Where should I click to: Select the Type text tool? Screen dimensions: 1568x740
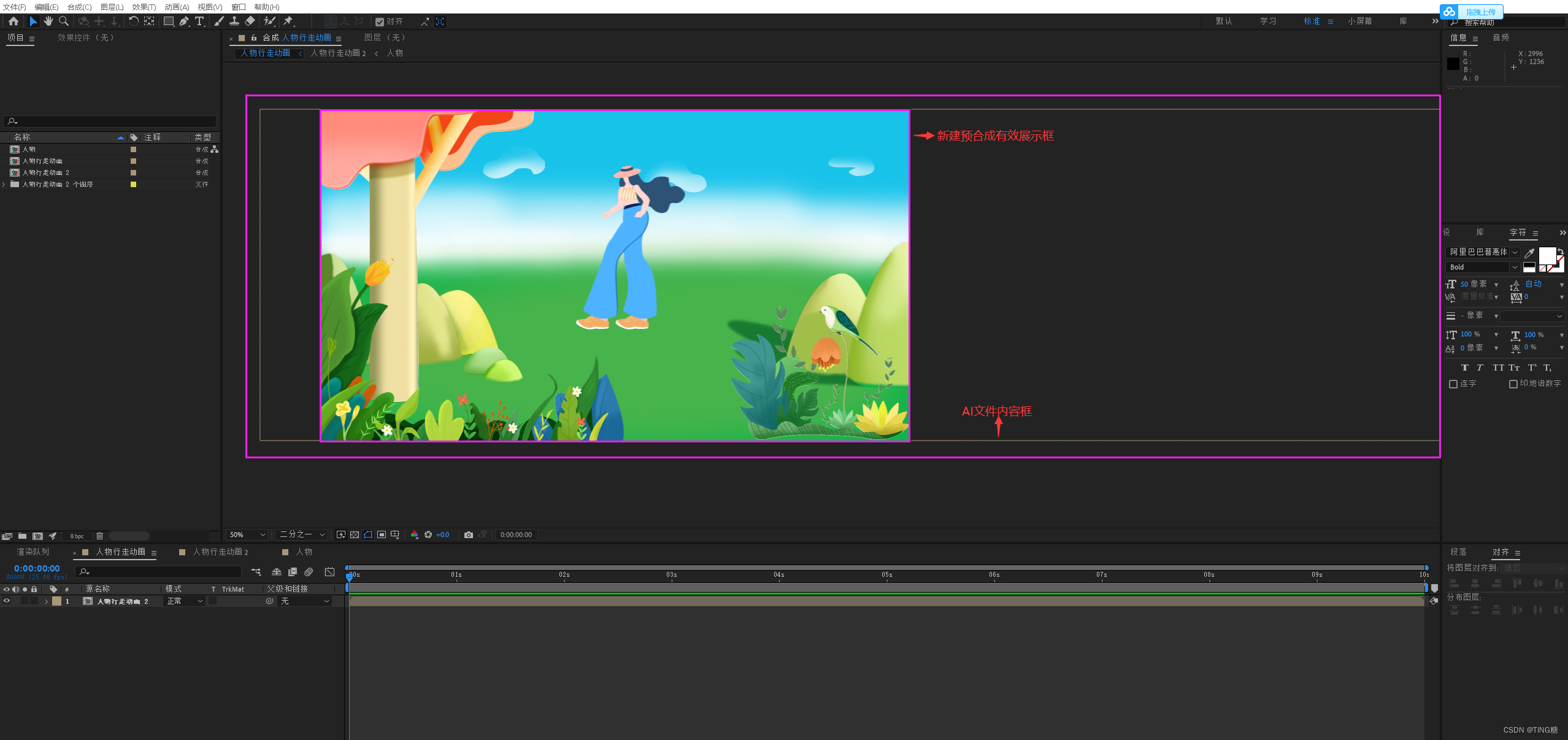(x=199, y=21)
